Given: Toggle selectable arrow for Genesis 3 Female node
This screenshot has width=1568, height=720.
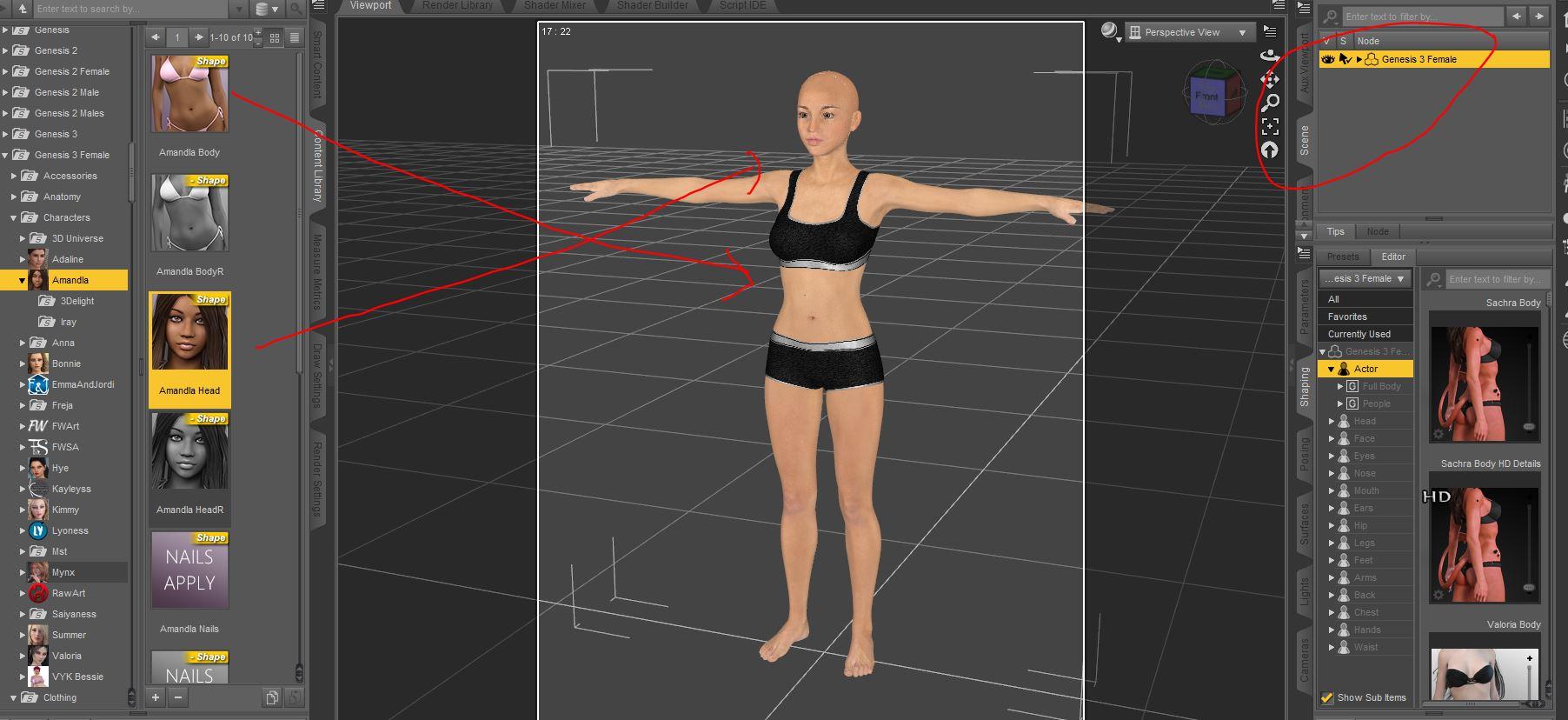Looking at the screenshot, I should [x=1345, y=59].
